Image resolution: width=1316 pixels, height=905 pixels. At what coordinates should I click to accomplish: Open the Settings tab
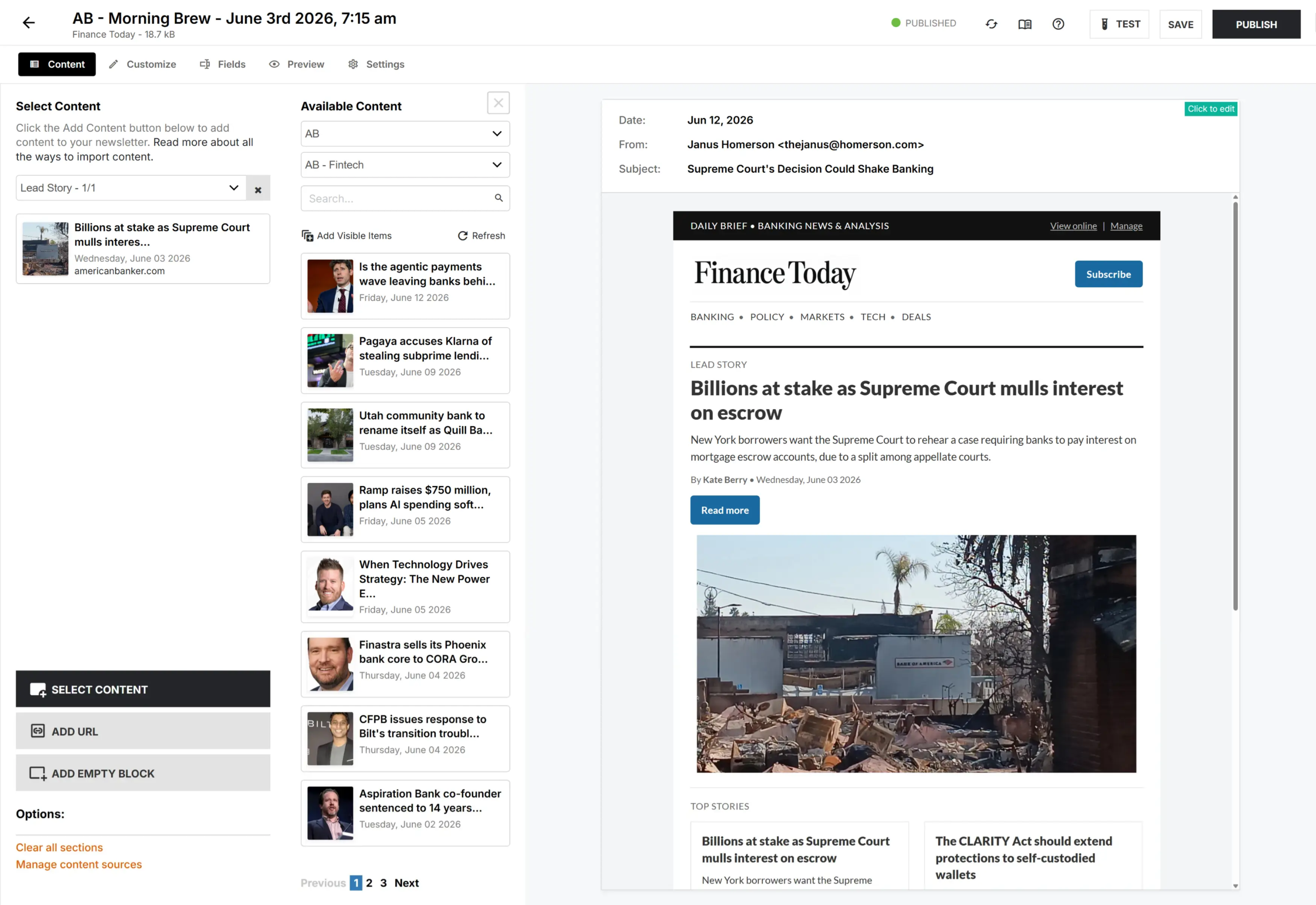(x=376, y=64)
